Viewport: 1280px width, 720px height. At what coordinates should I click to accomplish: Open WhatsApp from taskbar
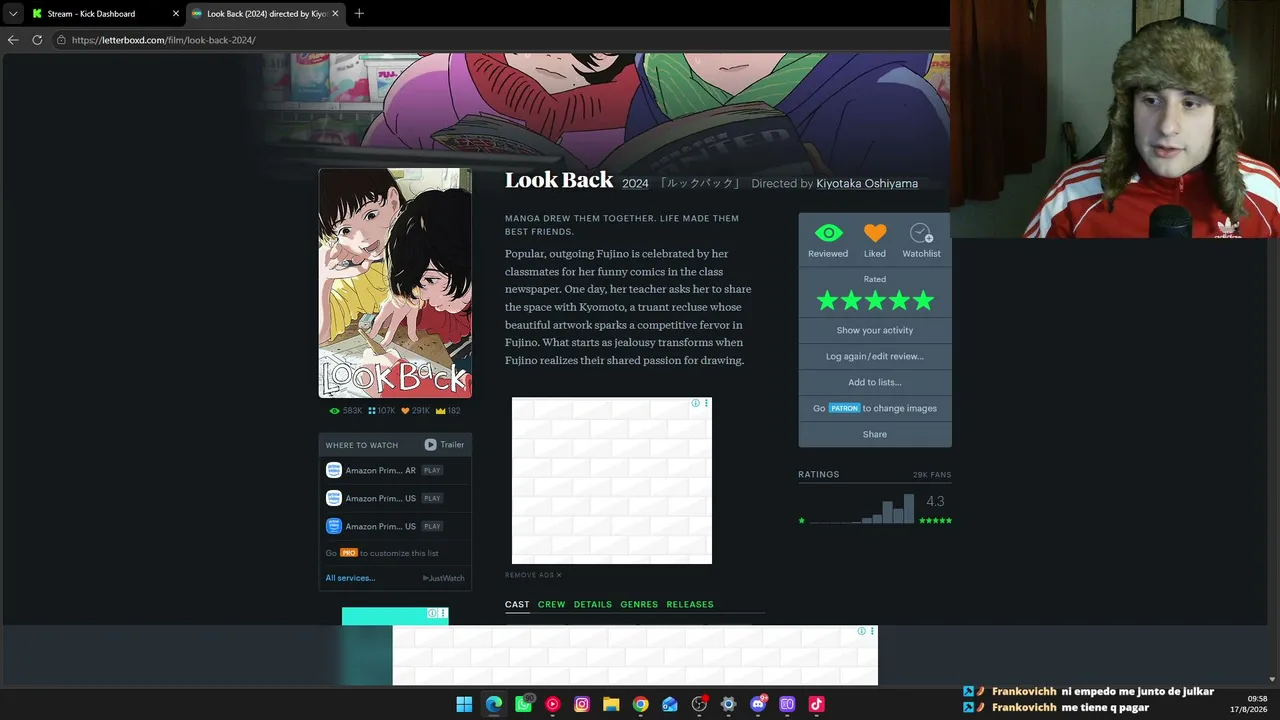523,704
